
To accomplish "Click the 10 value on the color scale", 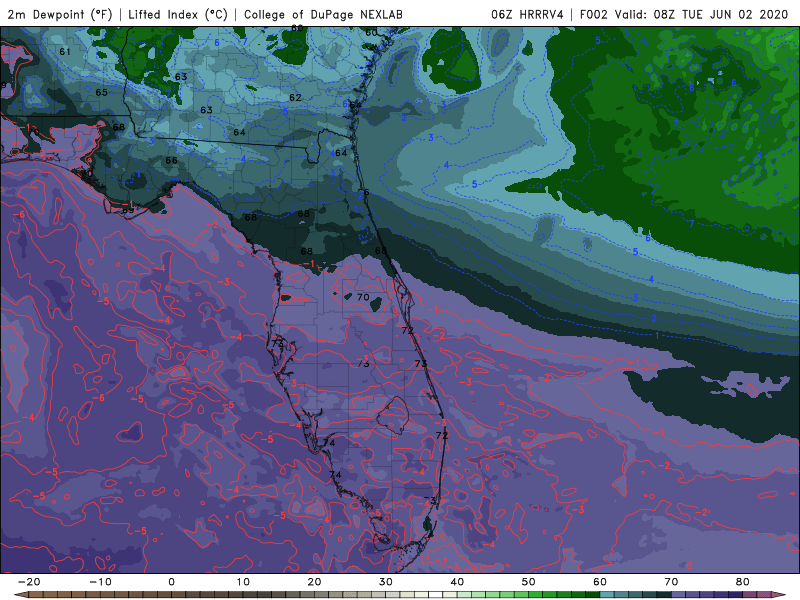I will pos(243,582).
